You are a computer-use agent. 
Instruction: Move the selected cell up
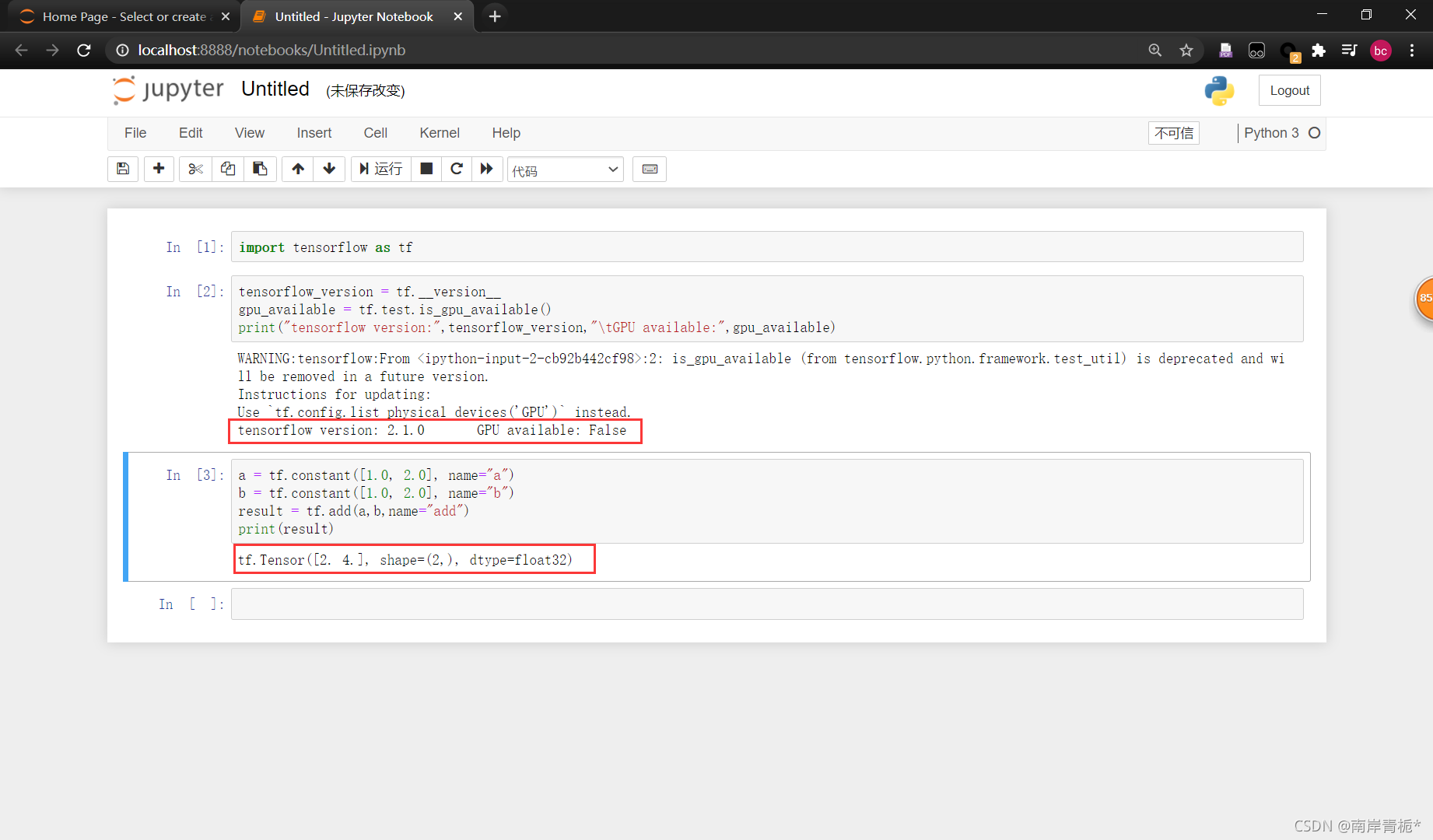298,169
